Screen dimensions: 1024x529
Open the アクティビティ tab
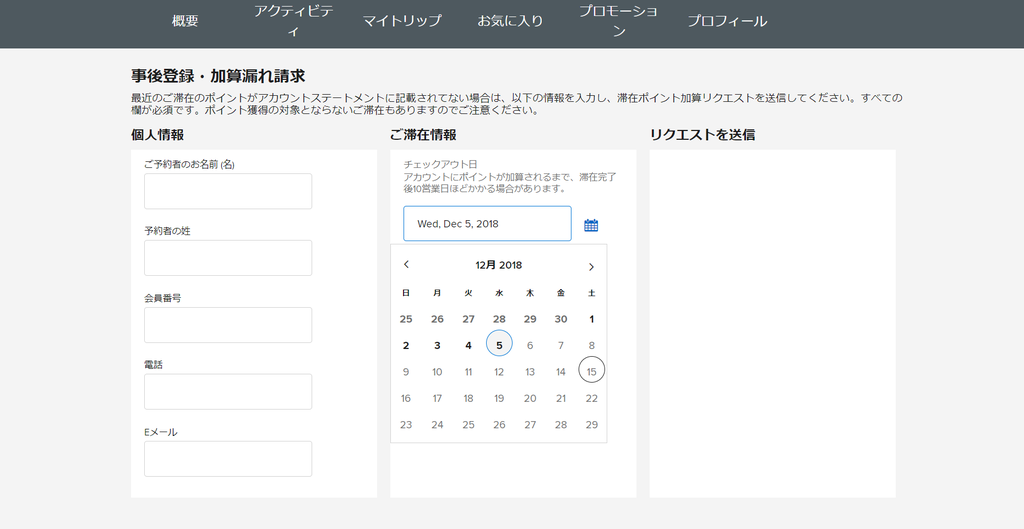tap(294, 21)
